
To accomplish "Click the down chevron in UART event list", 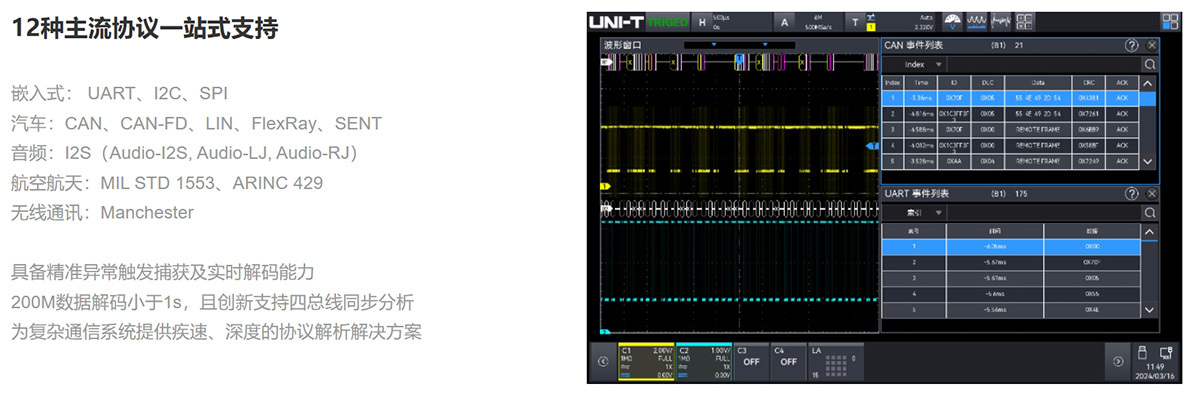I will (x=1148, y=309).
